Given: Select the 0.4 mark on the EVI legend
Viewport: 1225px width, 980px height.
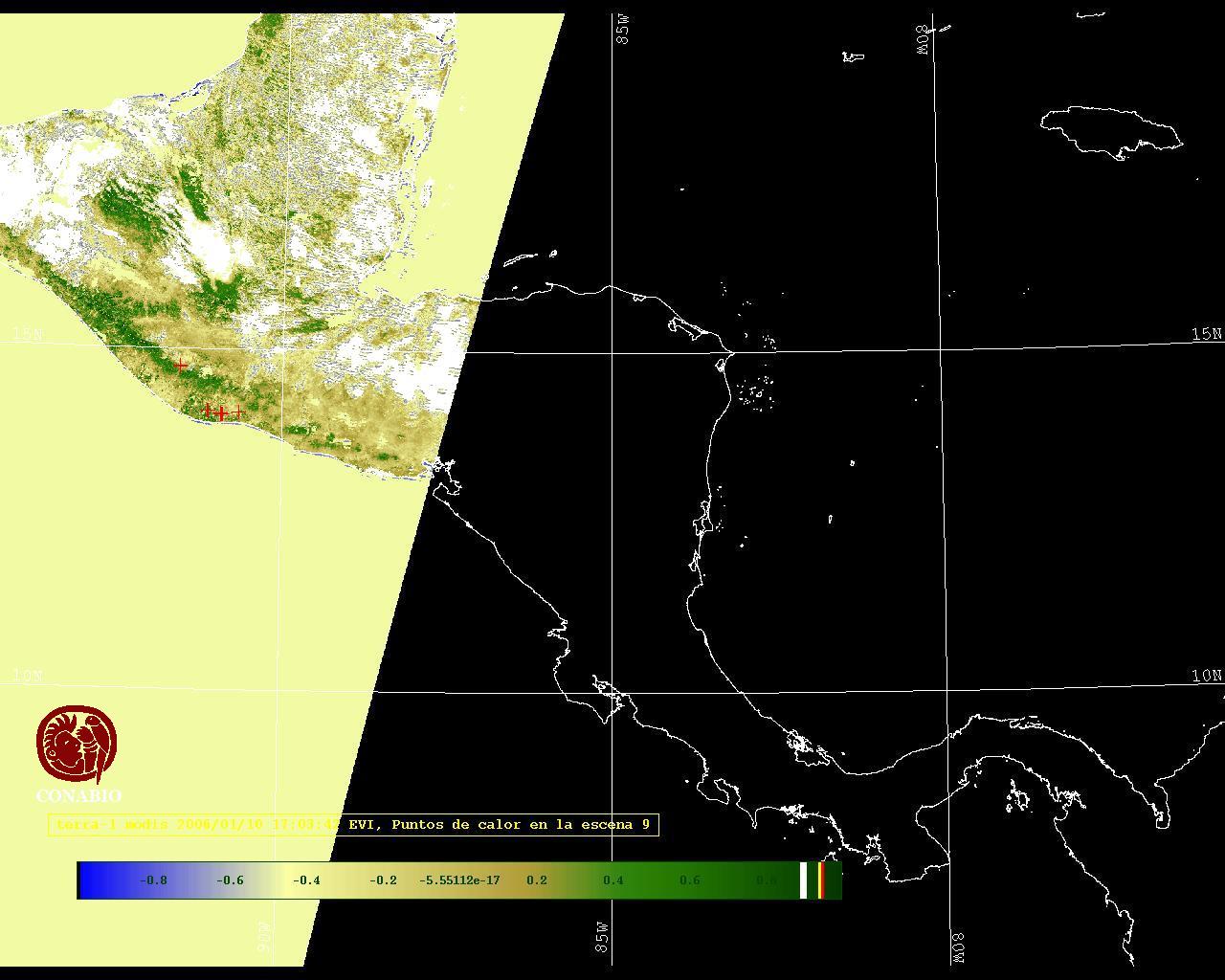Looking at the screenshot, I should click(612, 880).
